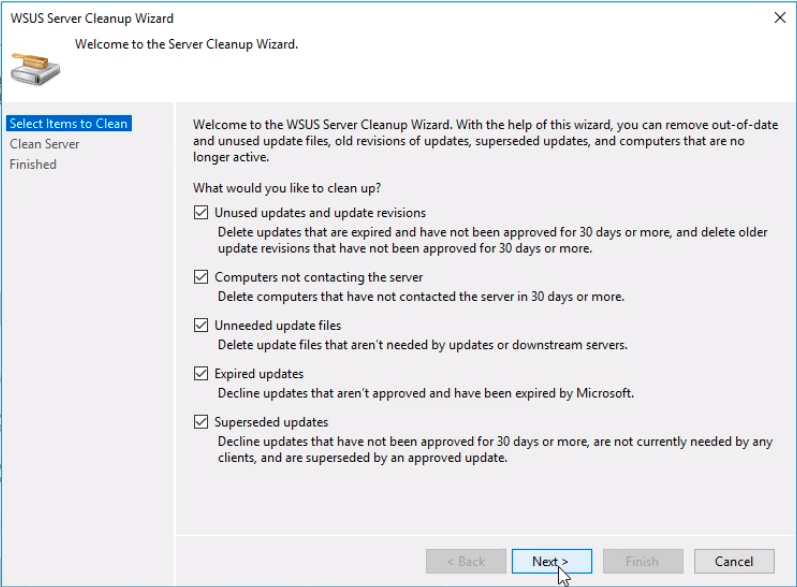Click the Back button

[x=466, y=561]
